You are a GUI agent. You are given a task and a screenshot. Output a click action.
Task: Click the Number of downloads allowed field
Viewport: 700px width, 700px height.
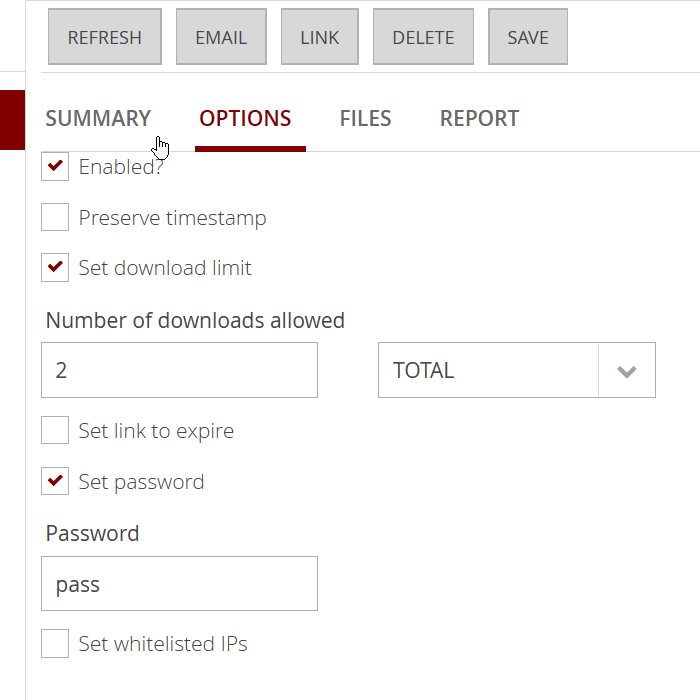[179, 370]
